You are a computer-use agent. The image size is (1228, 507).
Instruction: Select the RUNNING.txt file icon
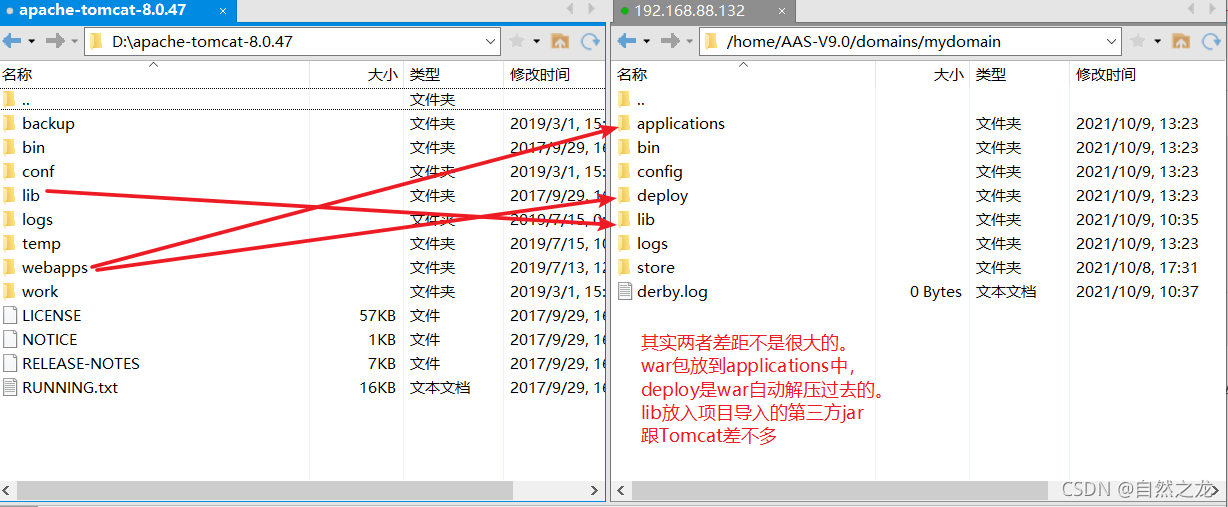10,387
